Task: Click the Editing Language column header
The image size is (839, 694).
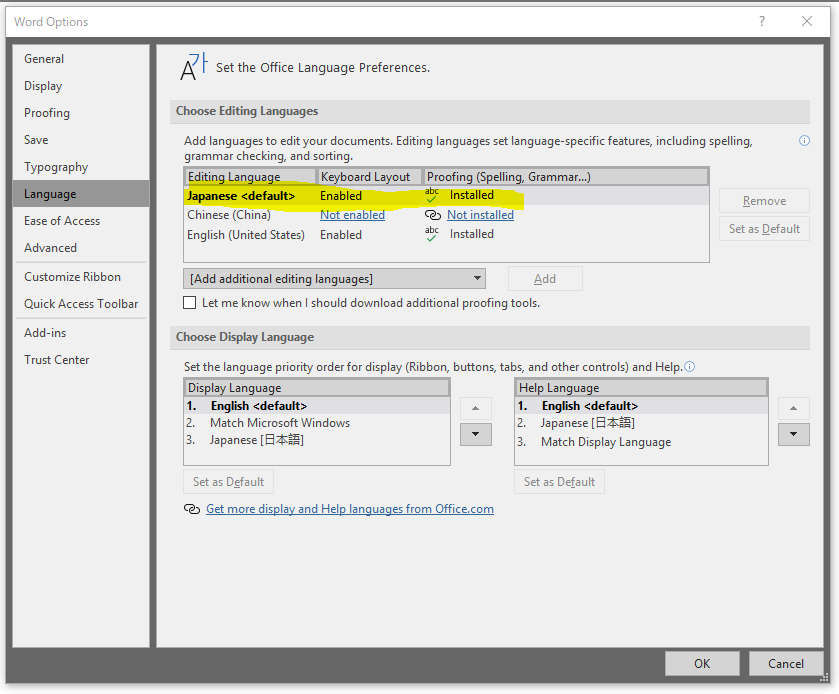Action: [250, 177]
